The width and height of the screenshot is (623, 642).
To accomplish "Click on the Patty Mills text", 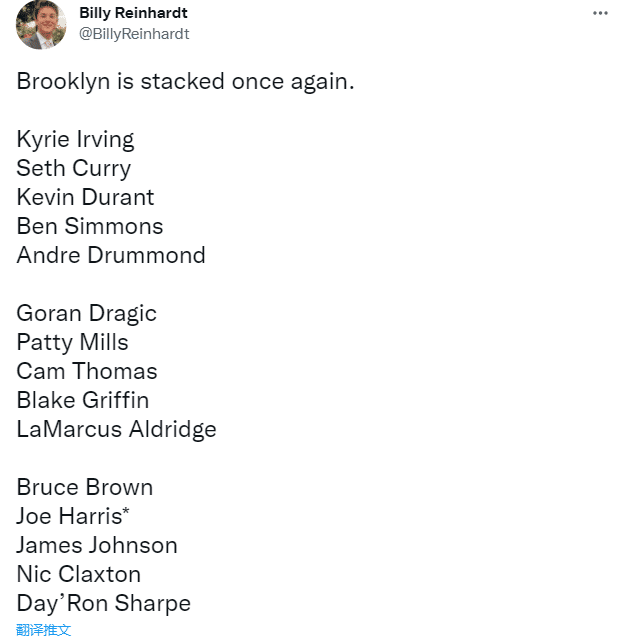I will [72, 342].
